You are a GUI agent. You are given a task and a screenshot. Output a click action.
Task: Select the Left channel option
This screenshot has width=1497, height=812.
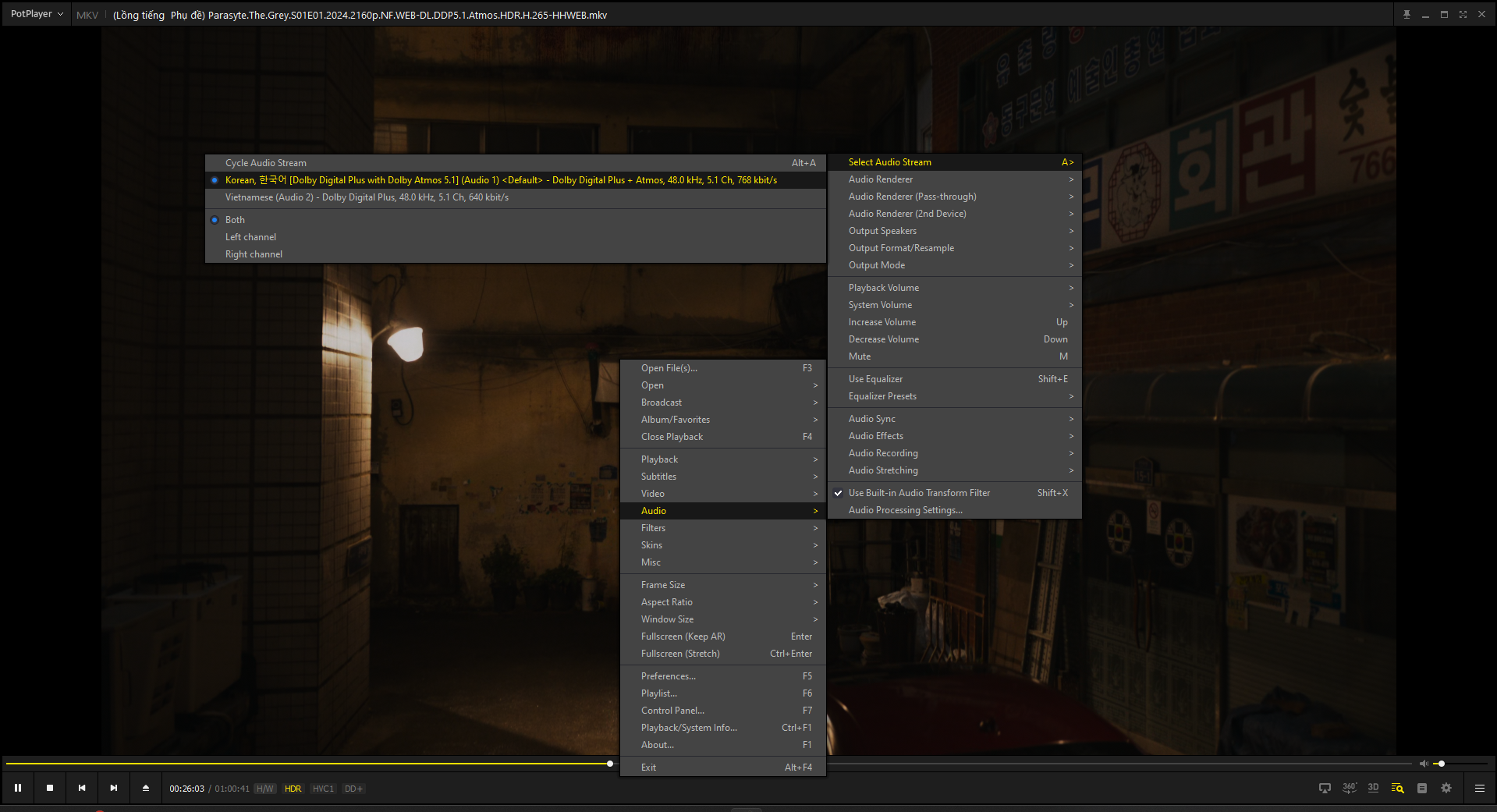tap(515, 237)
